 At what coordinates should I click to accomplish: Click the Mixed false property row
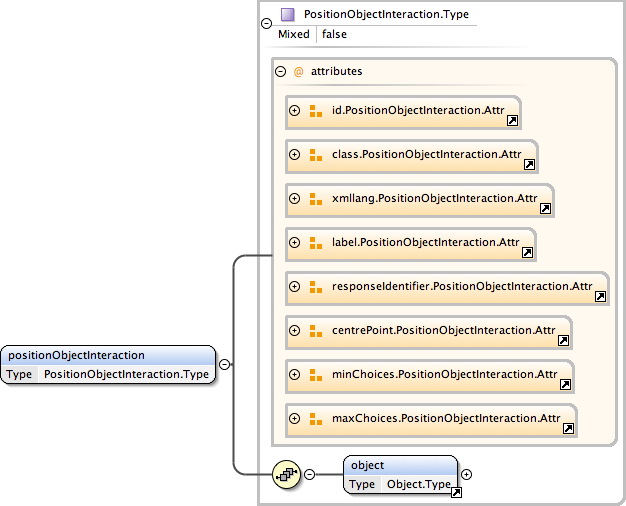coord(313,34)
